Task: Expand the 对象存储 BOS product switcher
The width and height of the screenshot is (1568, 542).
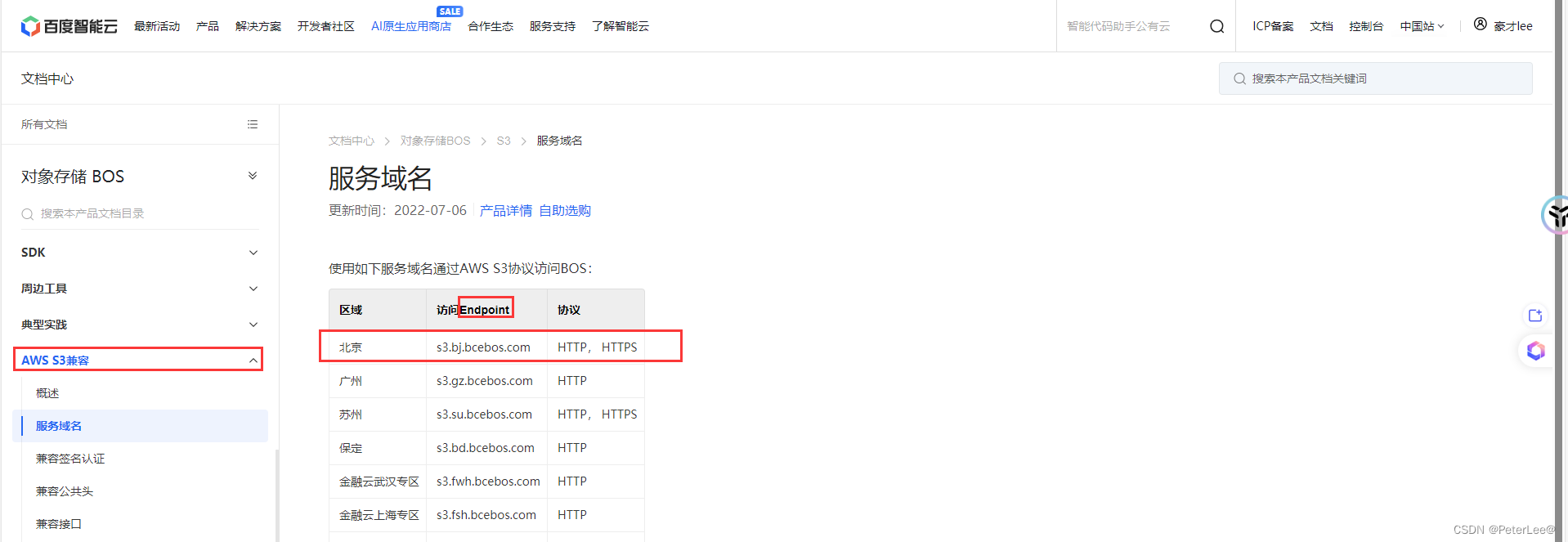Action: (253, 176)
